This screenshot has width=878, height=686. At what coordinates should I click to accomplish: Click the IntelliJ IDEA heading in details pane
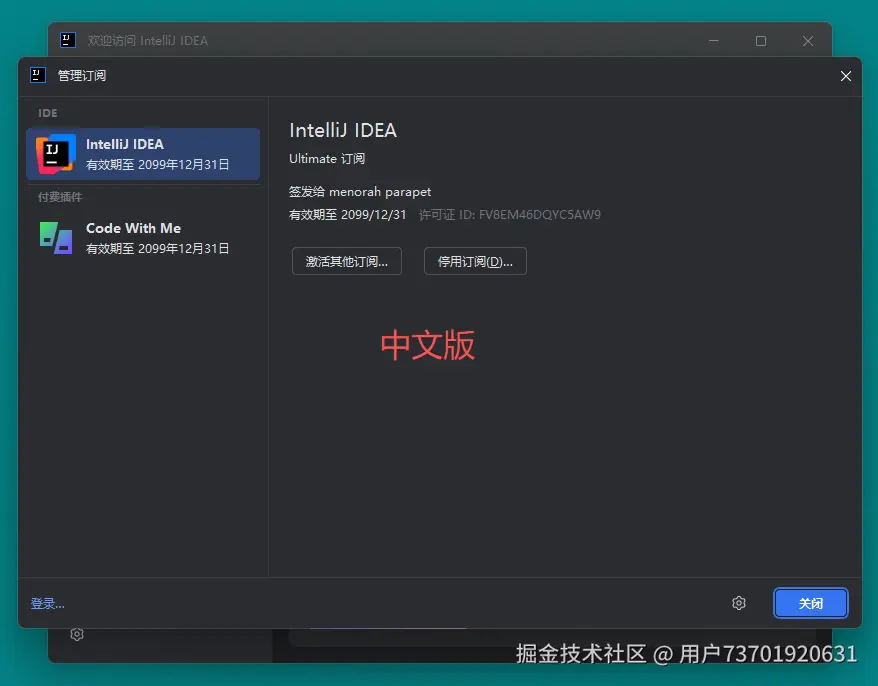(x=343, y=130)
